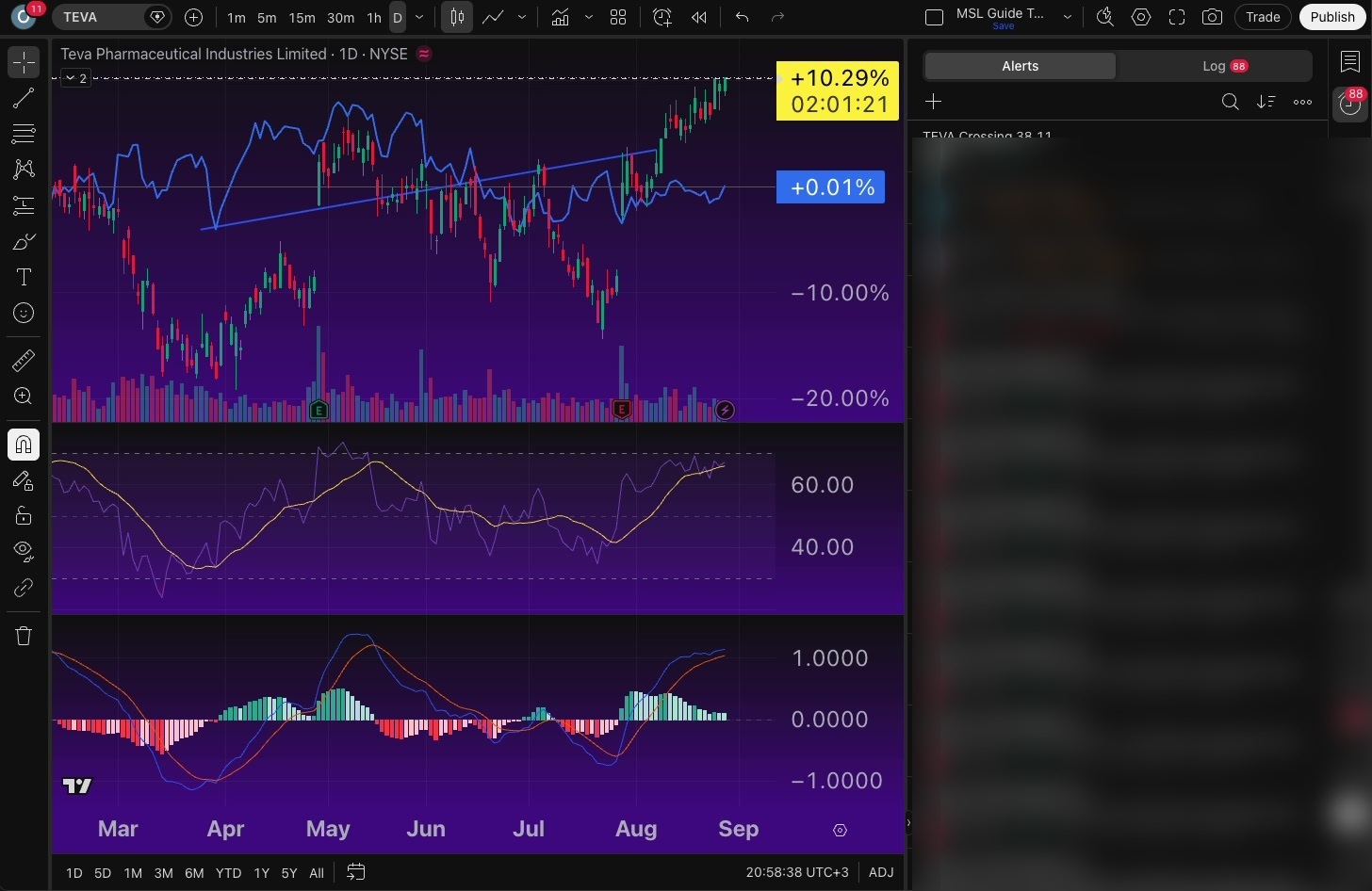1372x891 pixels.
Task: Start bar replay mode
Action: coord(698,17)
